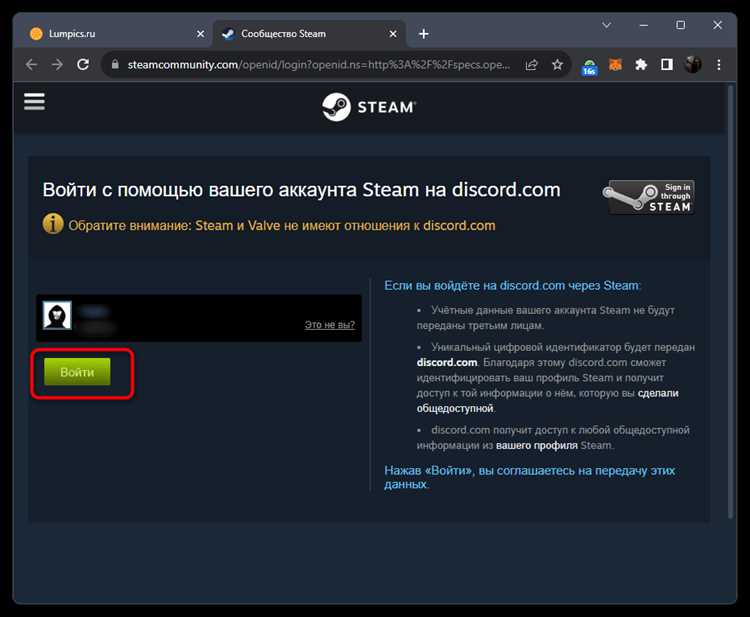
Task: Open Chrome three-dot menu
Action: [718, 65]
